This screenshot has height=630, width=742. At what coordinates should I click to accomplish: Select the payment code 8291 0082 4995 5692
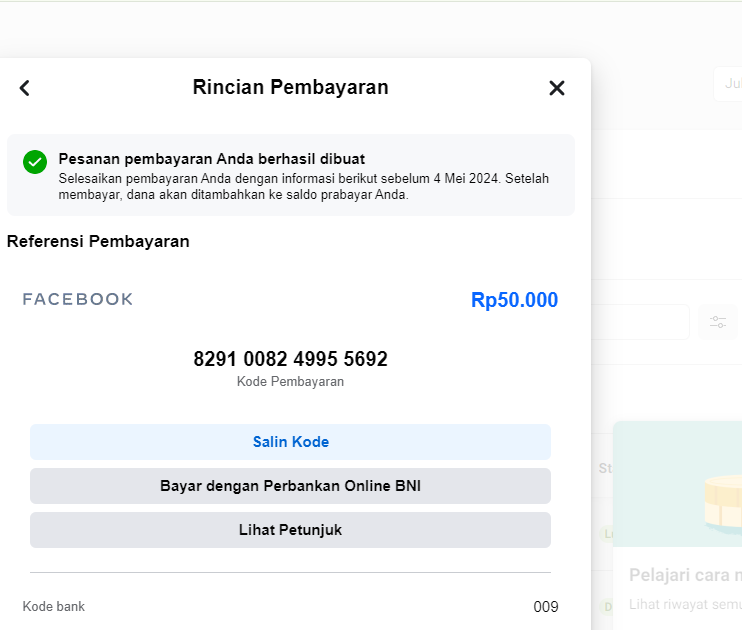(x=291, y=359)
